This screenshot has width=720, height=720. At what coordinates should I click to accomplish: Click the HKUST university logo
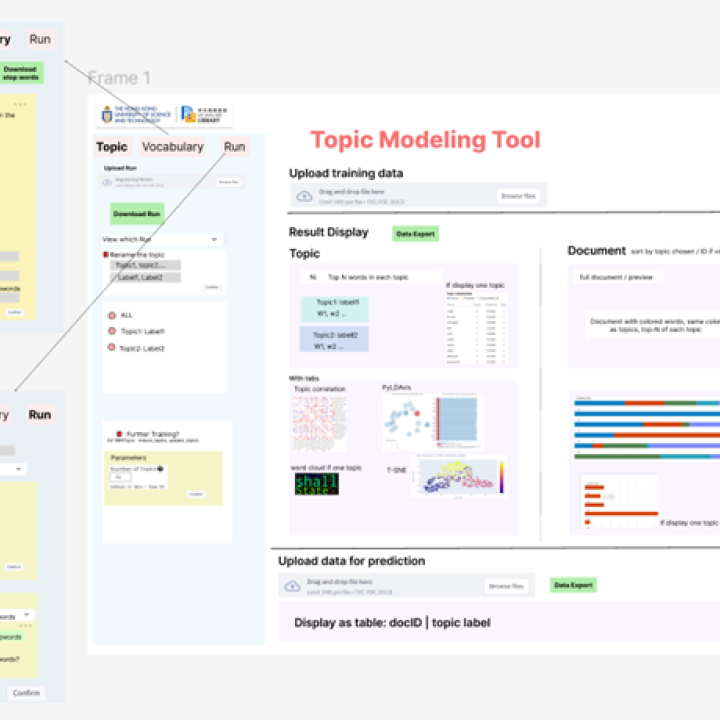[137, 115]
